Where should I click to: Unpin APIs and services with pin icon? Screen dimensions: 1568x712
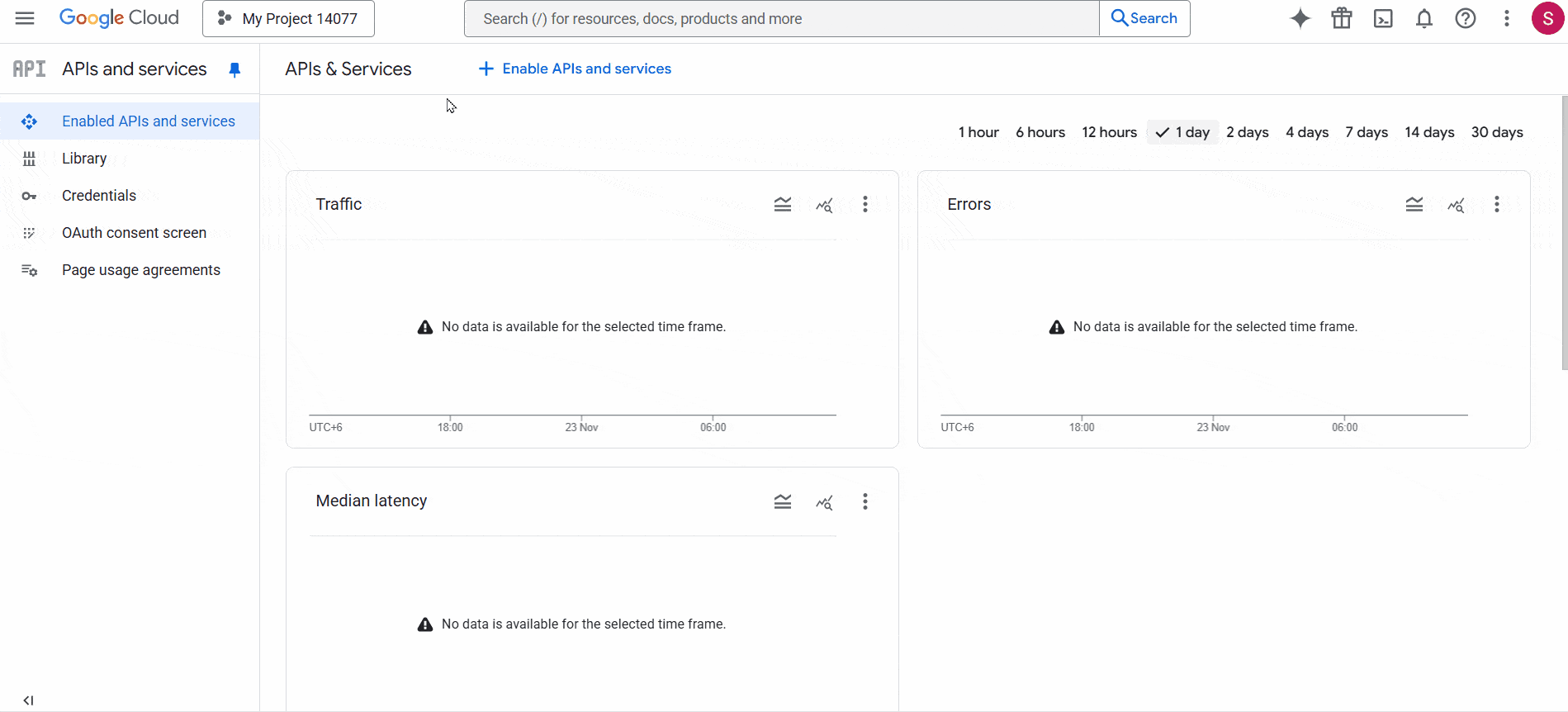[234, 69]
